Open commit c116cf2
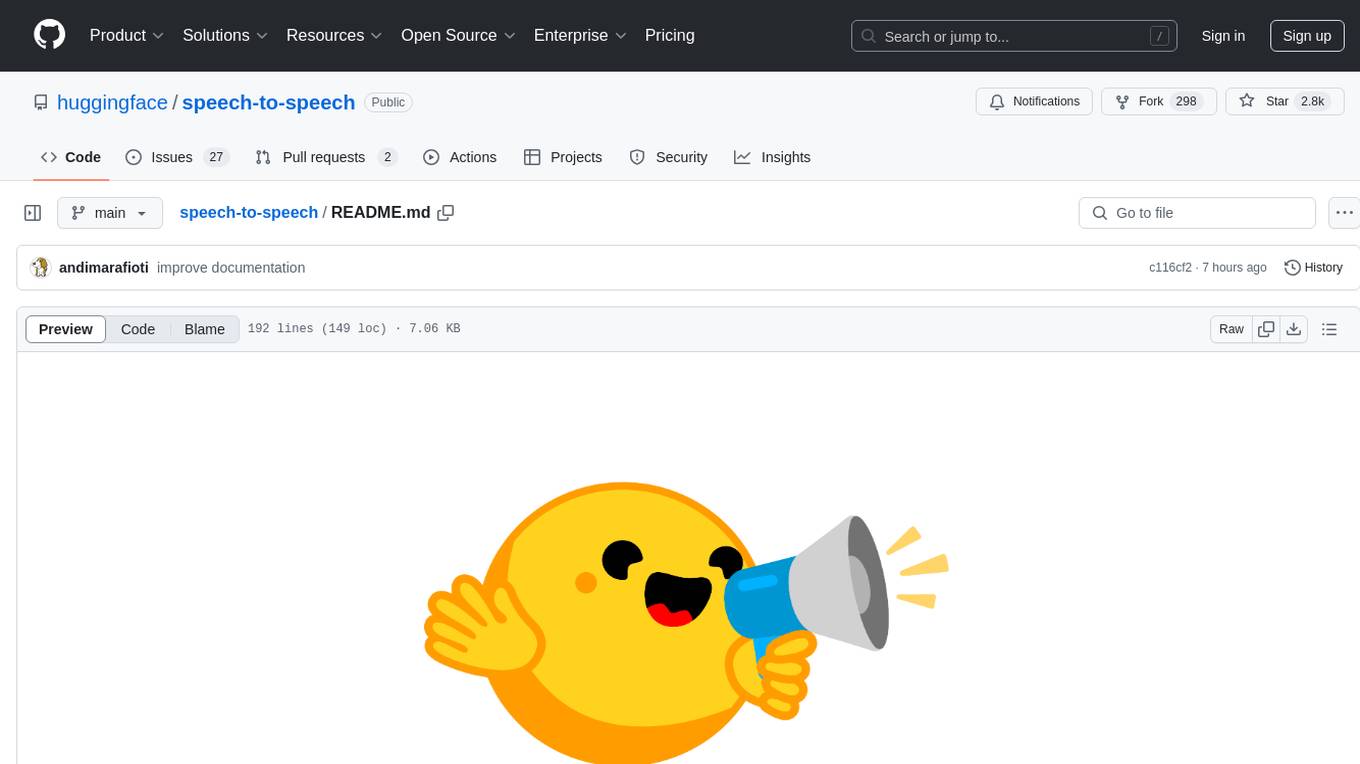This screenshot has width=1360, height=764. [x=1170, y=267]
